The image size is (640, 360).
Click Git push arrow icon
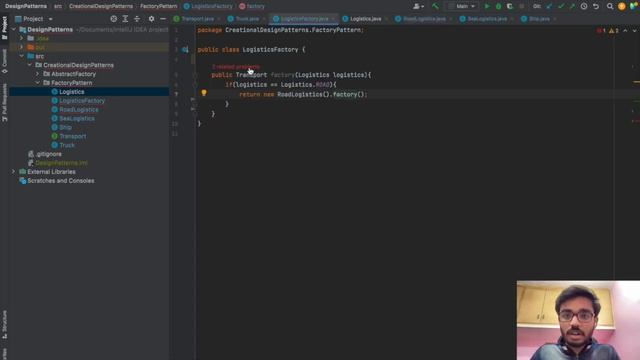pos(572,6)
